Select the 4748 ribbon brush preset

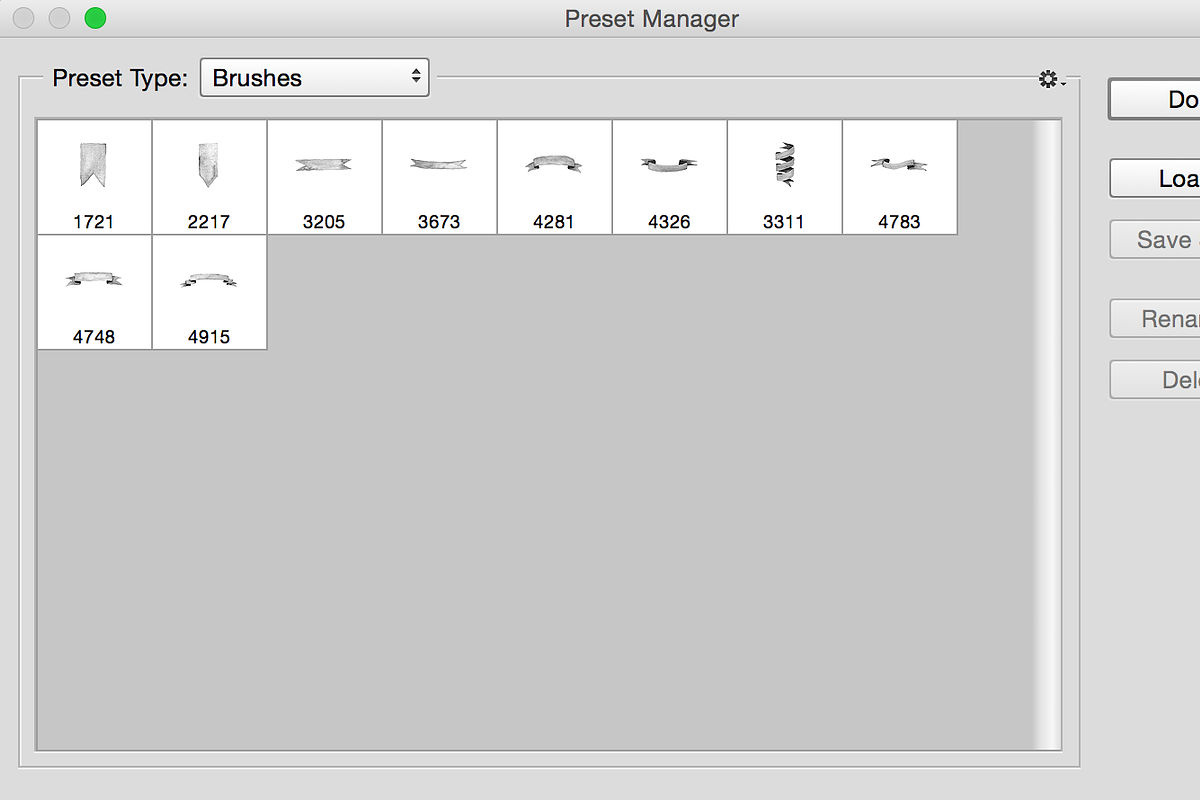pos(94,292)
